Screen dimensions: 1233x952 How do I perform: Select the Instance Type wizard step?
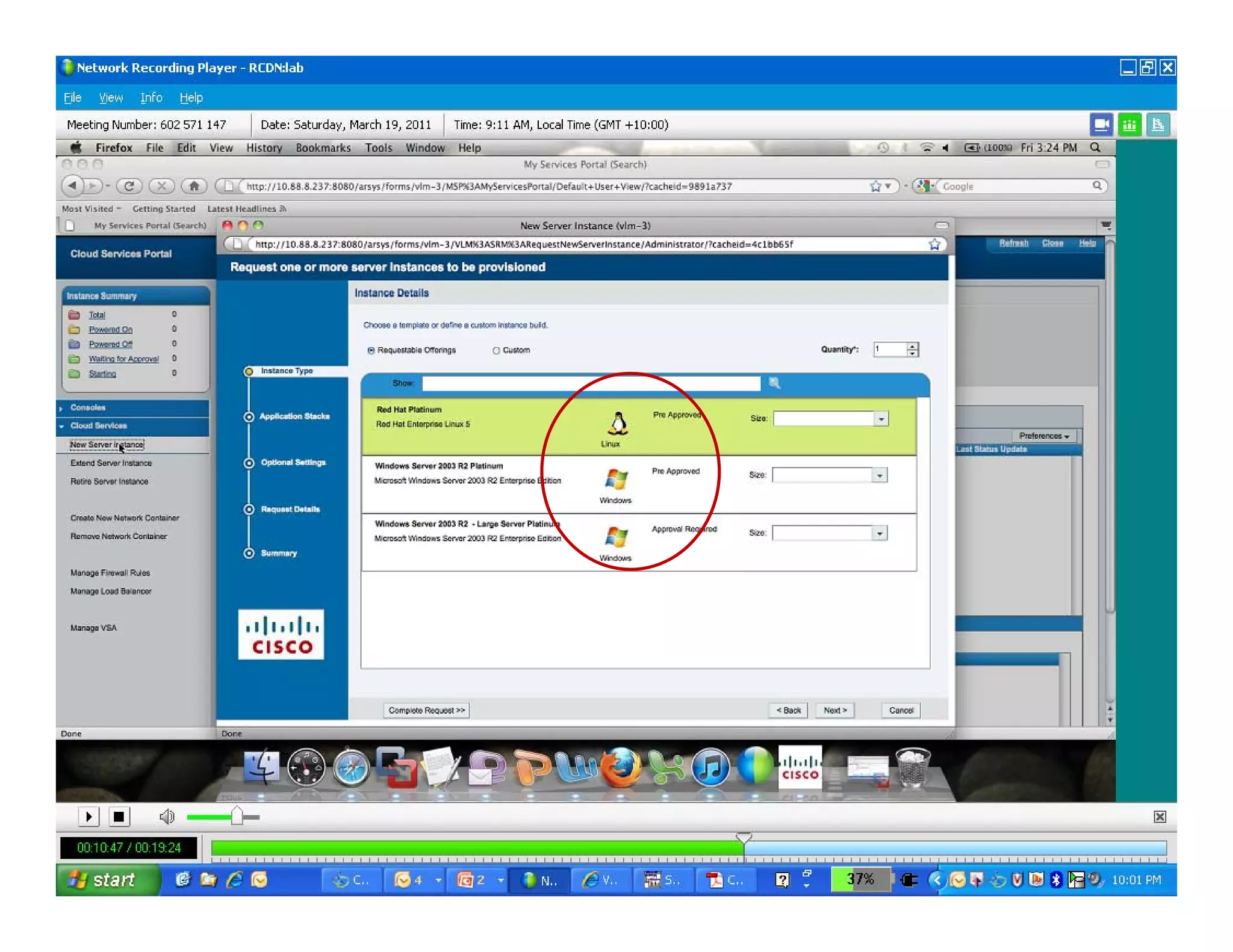(x=286, y=371)
